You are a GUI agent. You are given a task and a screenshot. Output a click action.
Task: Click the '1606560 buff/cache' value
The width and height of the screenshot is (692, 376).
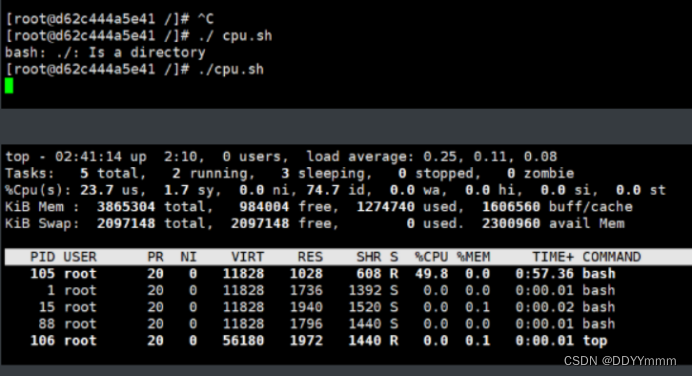tap(557, 207)
